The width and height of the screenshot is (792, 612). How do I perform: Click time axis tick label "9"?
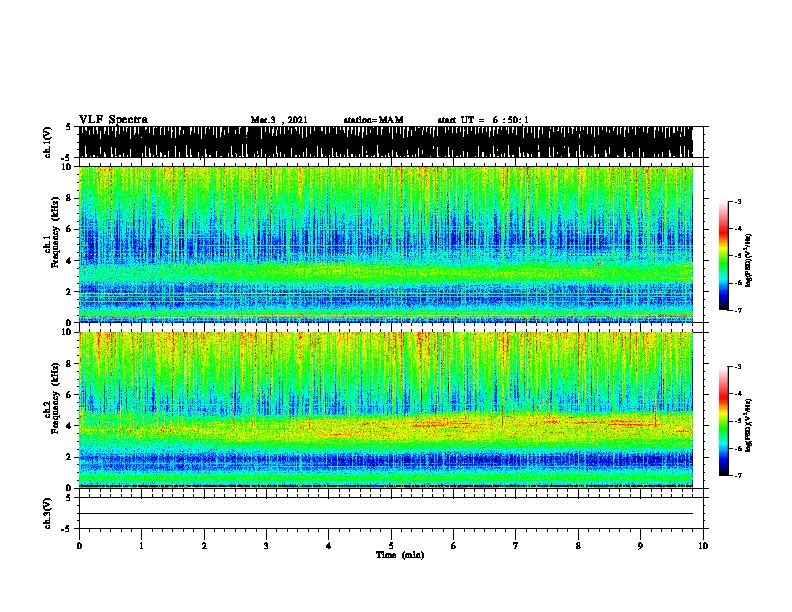(x=640, y=545)
